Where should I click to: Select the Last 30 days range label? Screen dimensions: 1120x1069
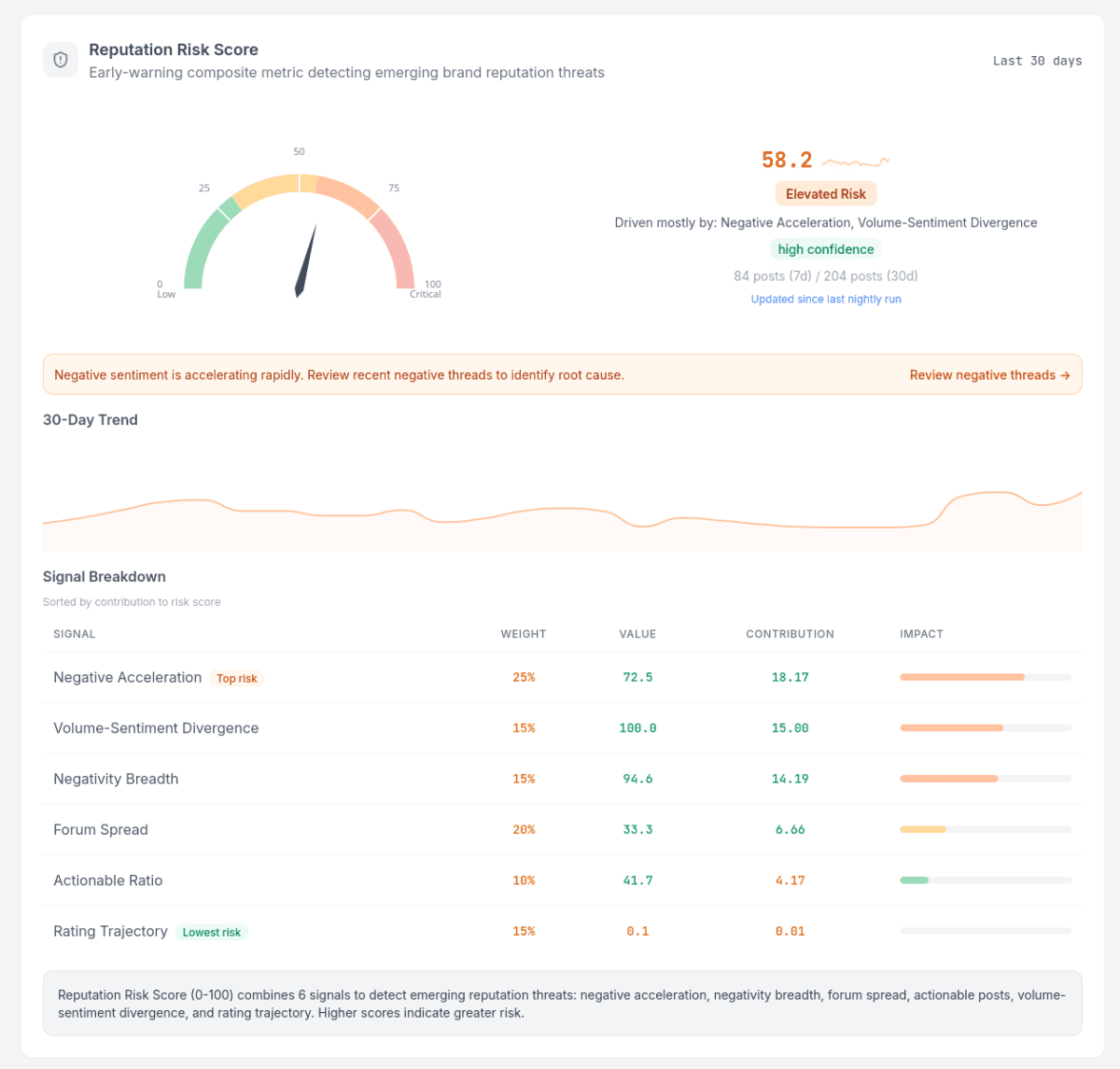coord(1037,61)
